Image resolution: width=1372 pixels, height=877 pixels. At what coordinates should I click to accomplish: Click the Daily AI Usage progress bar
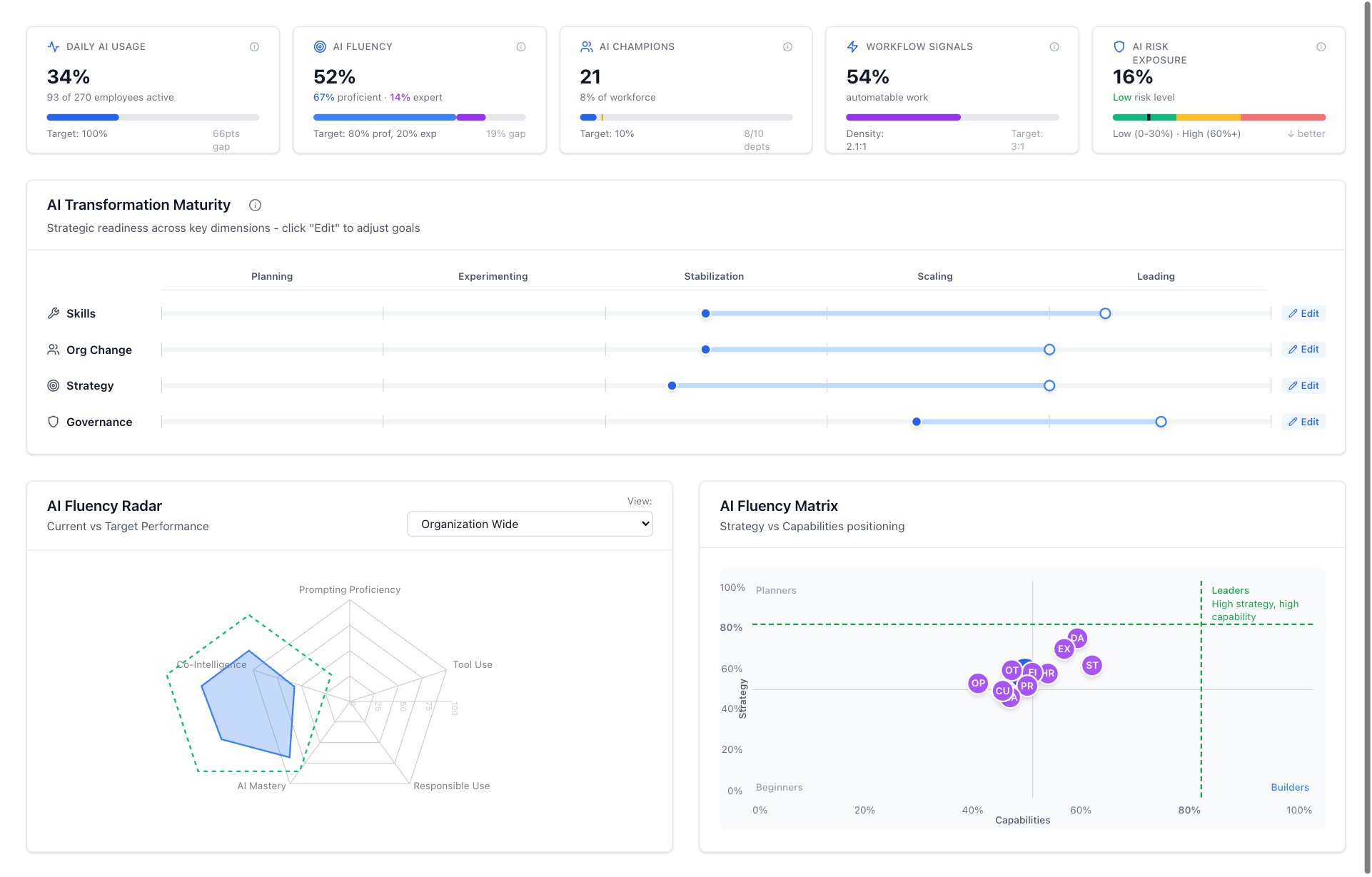(x=153, y=117)
